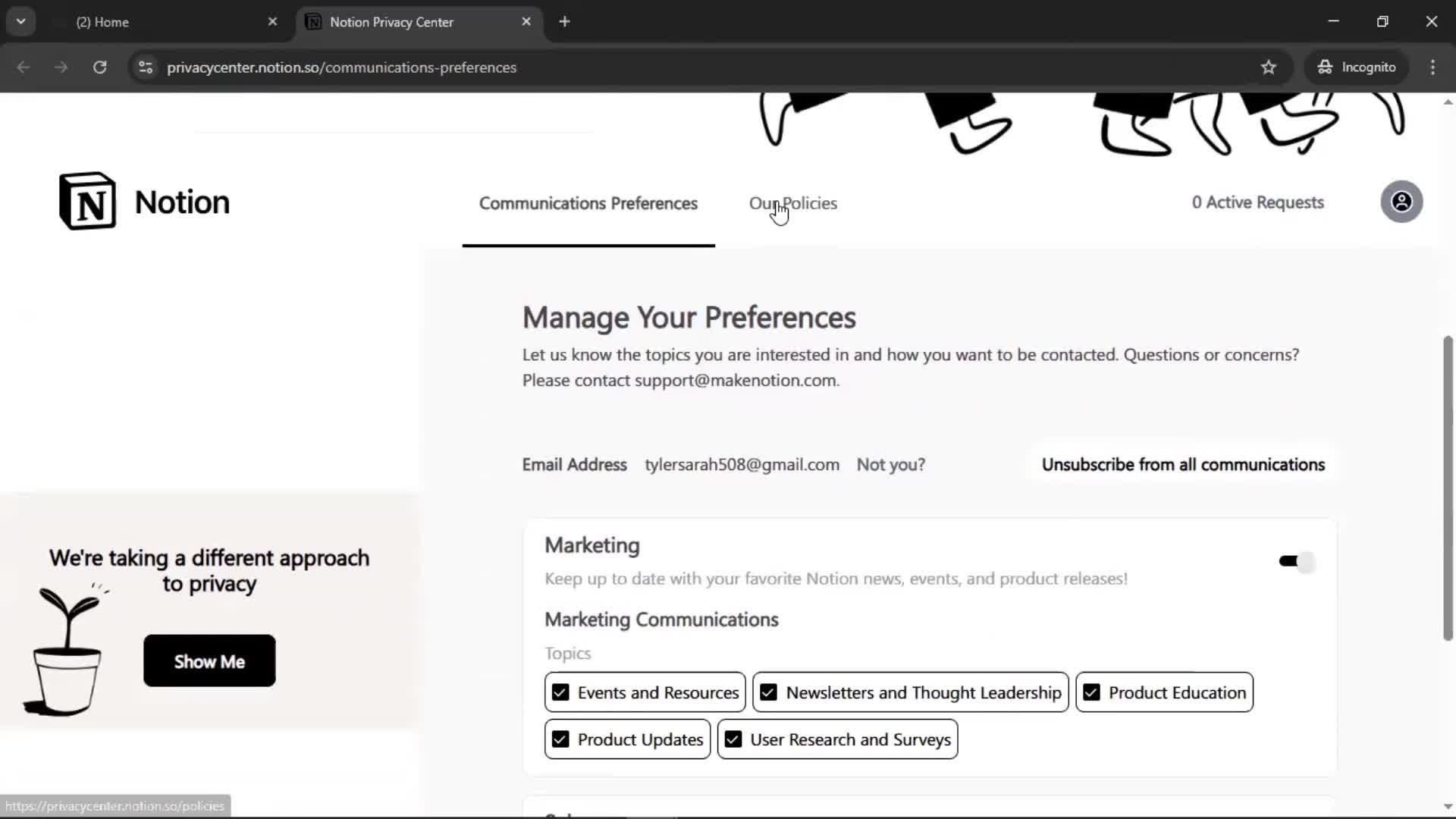Image resolution: width=1456 pixels, height=819 pixels.
Task: Click the Email Address label
Action: point(574,465)
